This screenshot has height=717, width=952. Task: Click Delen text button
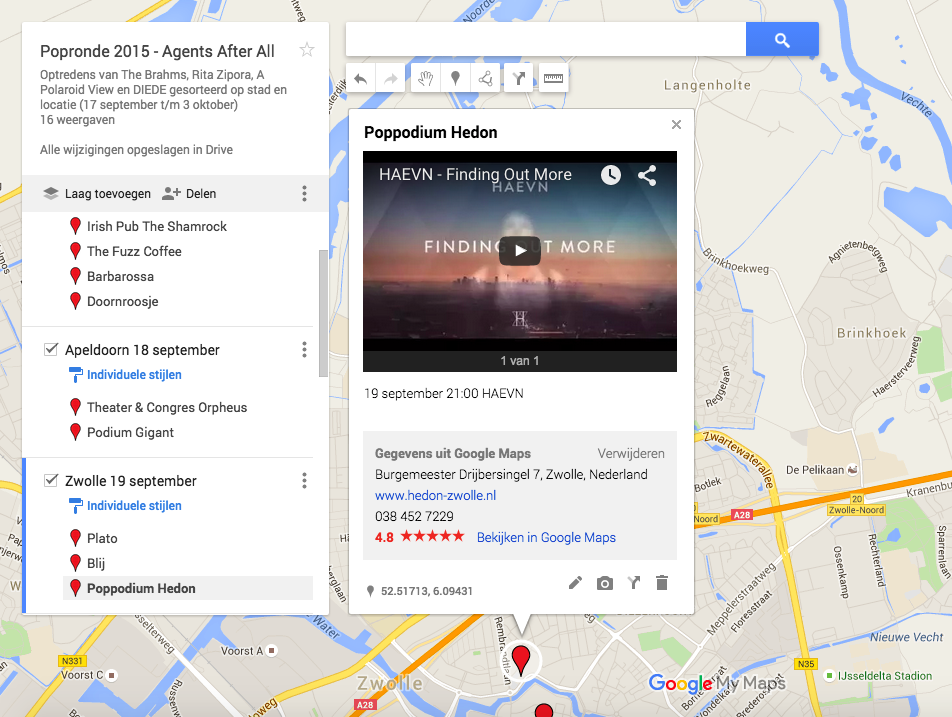coord(201,194)
